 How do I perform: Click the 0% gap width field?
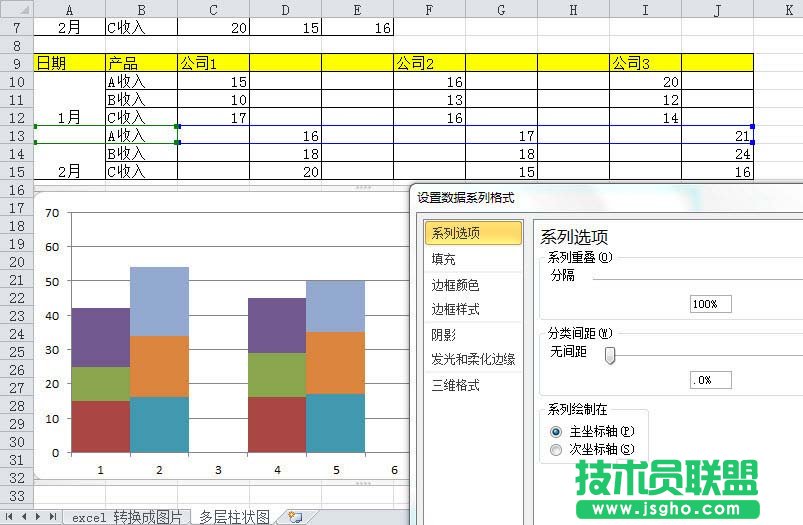point(710,380)
